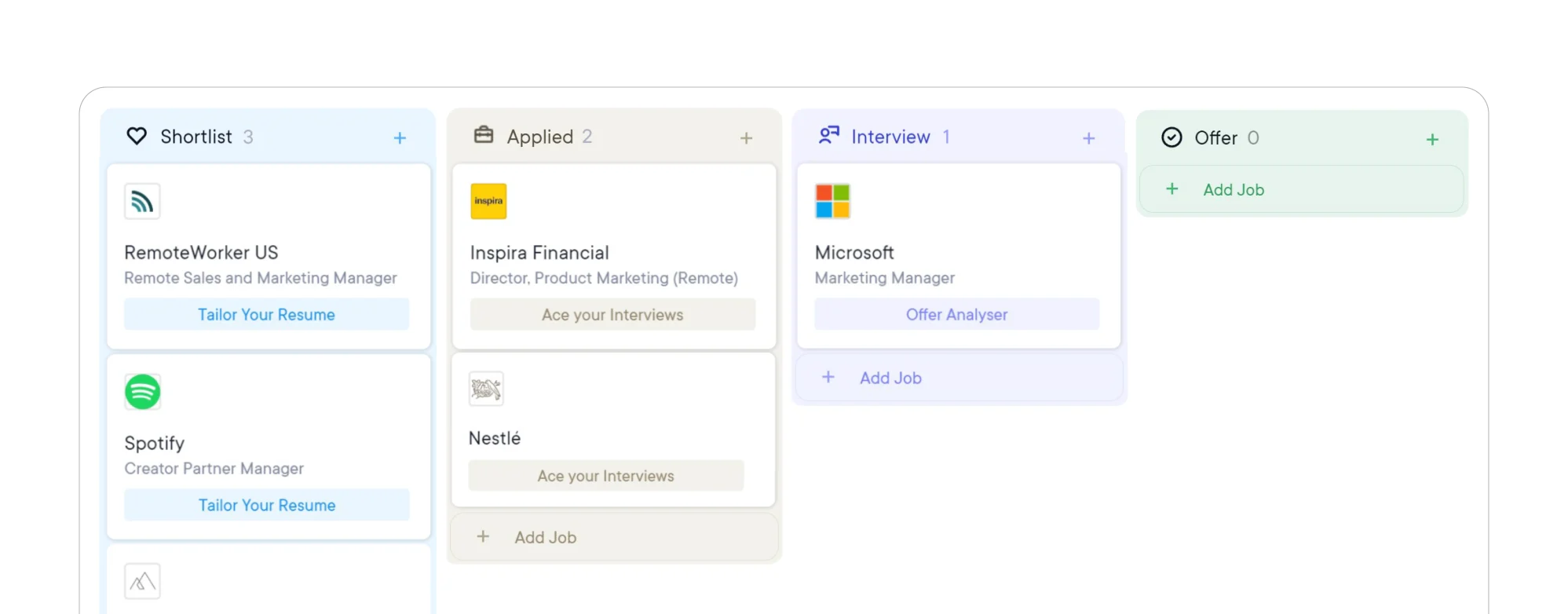Open Ace your Interviews for Inspira Financial
1568x614 pixels.
[x=612, y=314]
